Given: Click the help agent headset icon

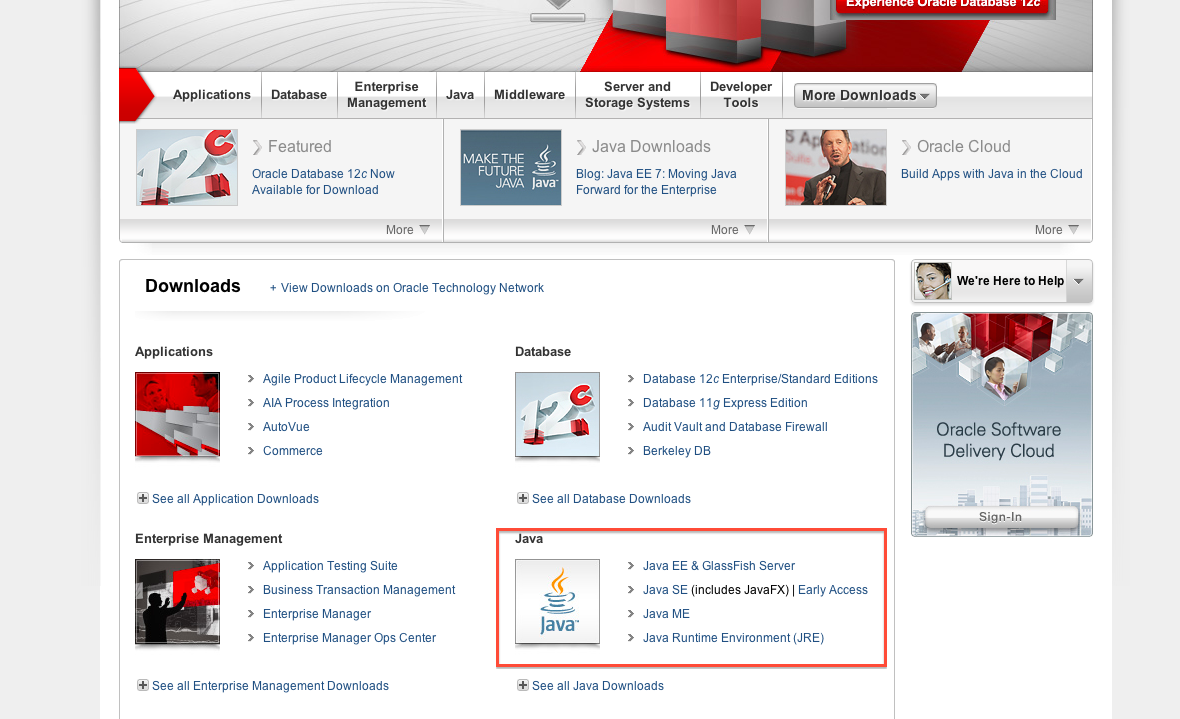Looking at the screenshot, I should point(933,281).
